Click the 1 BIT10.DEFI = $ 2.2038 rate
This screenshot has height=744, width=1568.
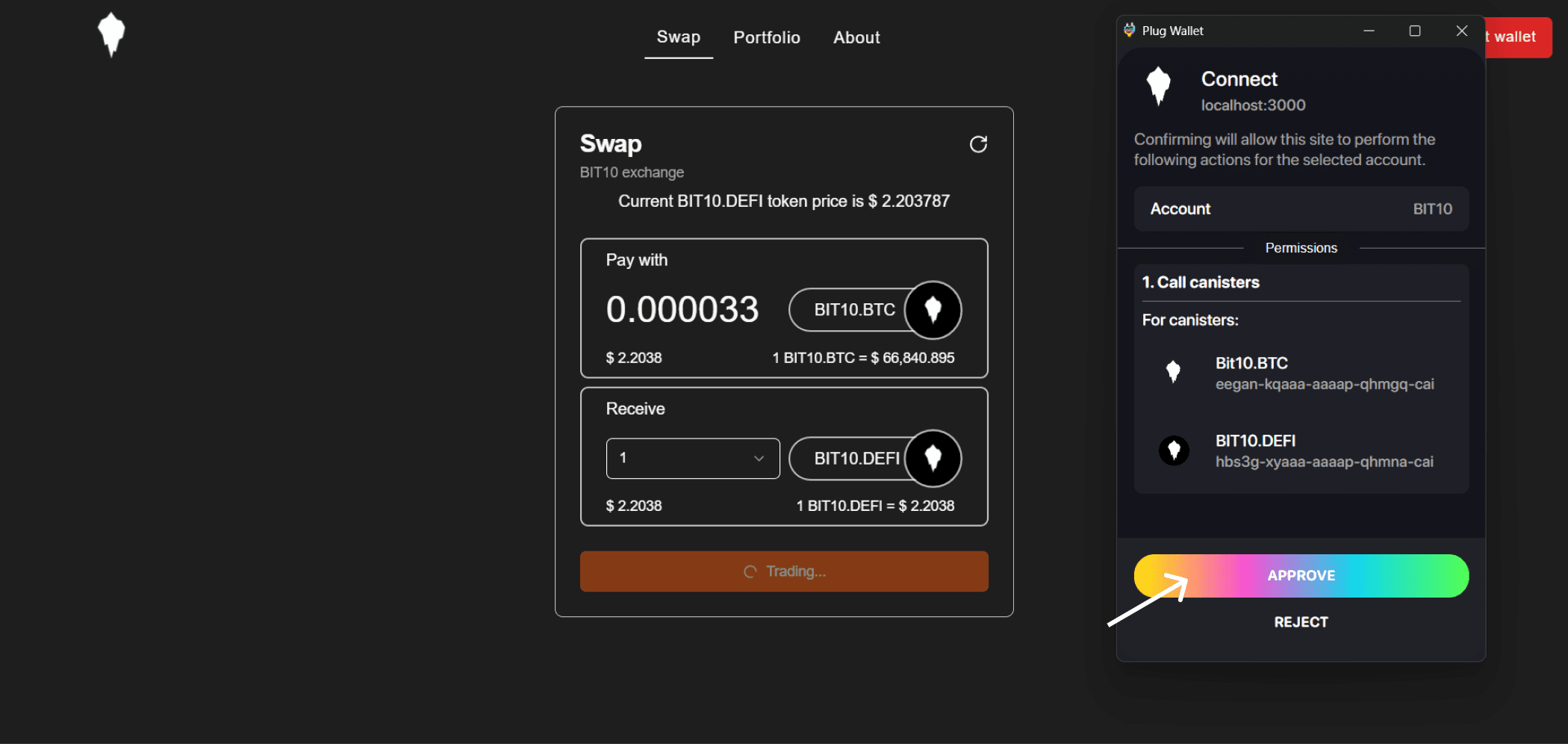875,506
